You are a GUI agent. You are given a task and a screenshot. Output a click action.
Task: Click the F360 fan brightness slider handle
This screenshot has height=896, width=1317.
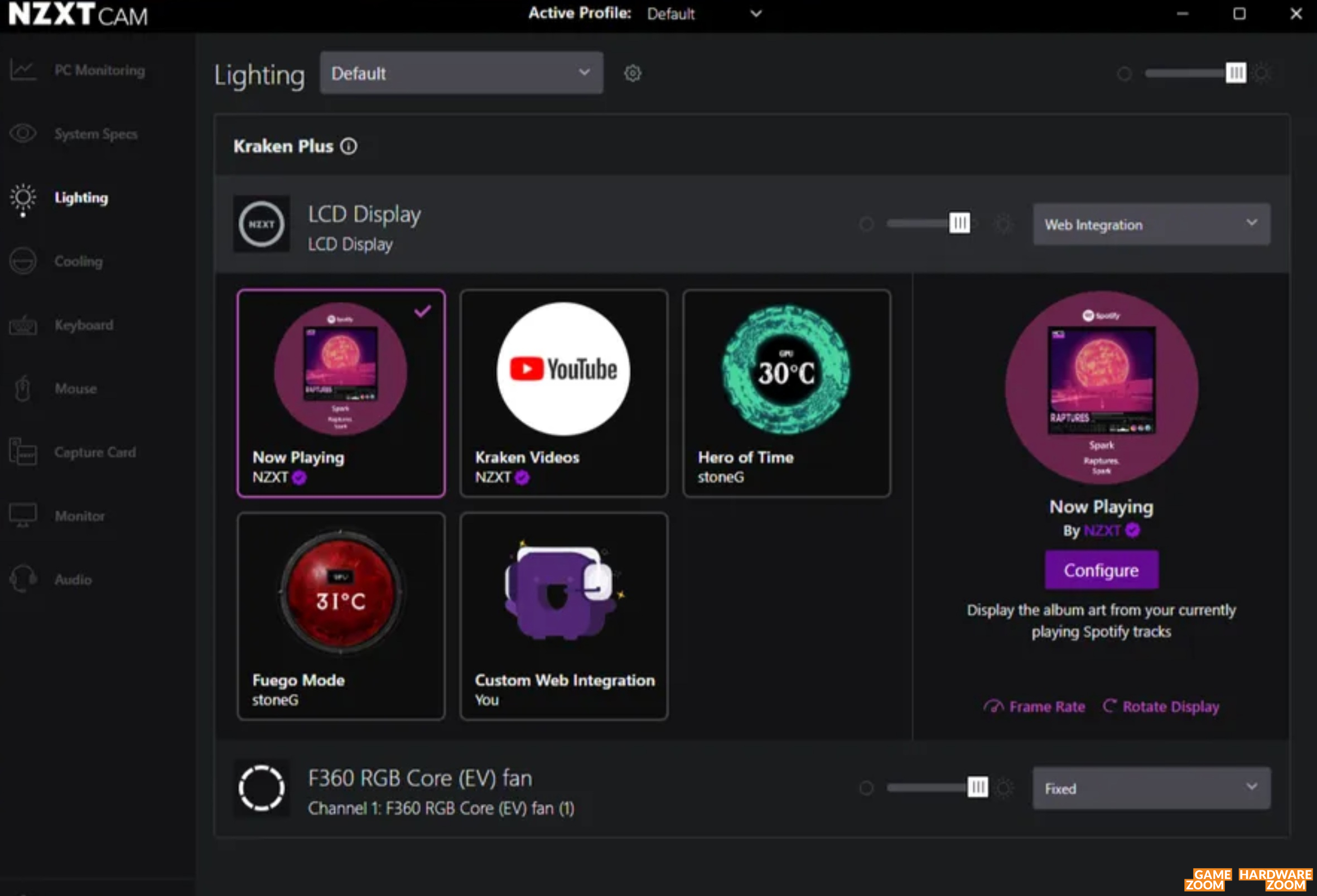tap(977, 787)
